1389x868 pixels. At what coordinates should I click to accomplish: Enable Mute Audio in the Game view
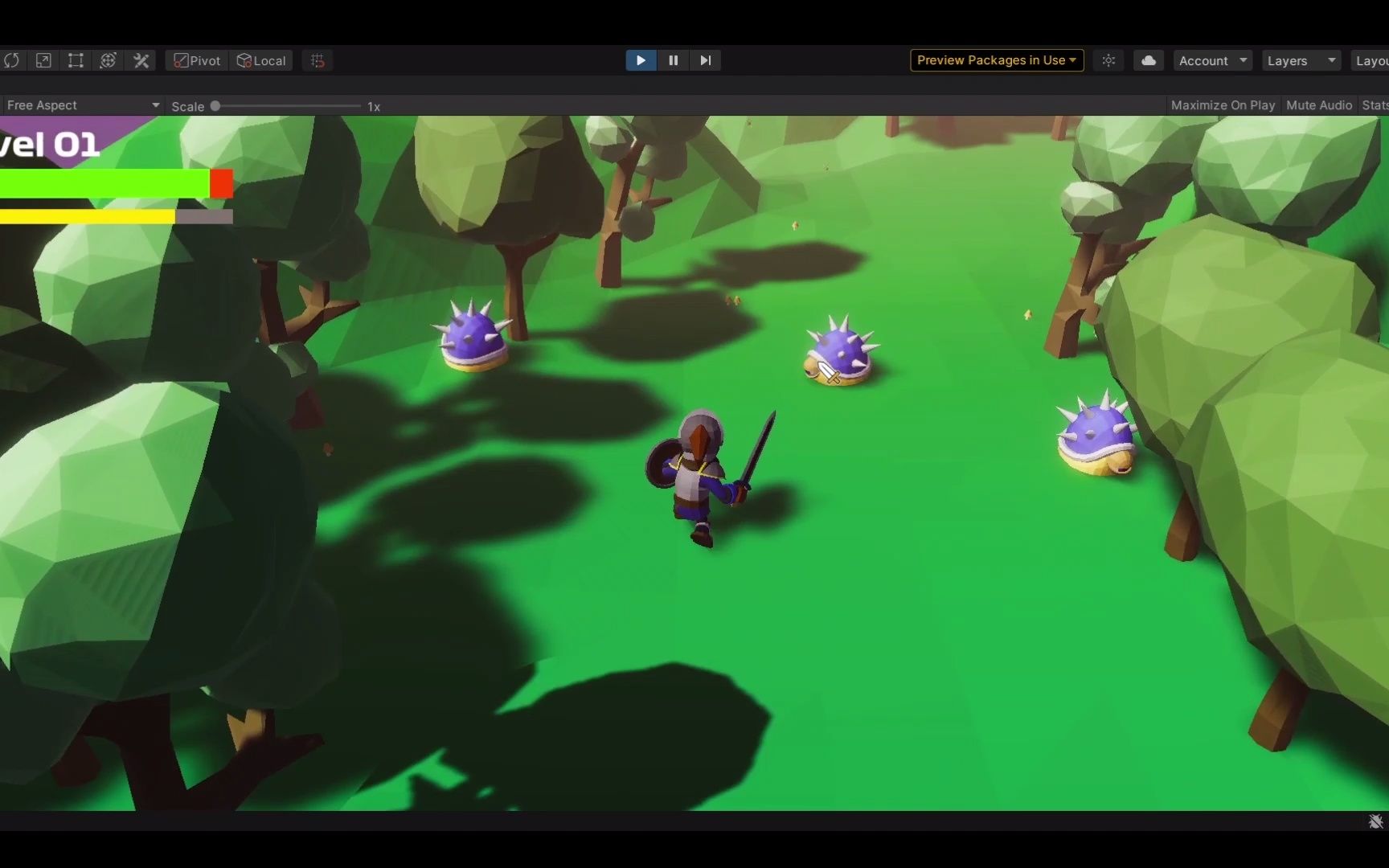1318,105
